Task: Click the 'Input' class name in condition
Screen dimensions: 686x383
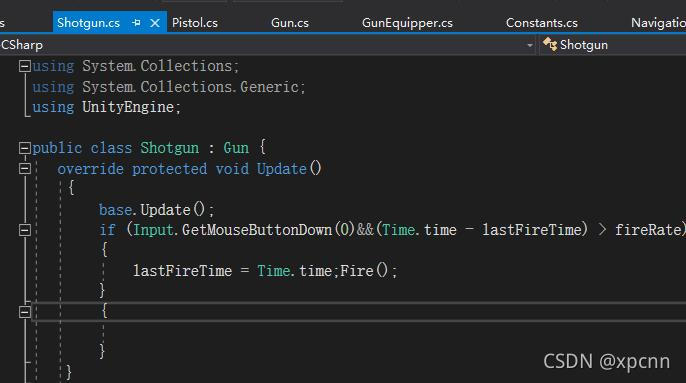Action: coord(153,230)
